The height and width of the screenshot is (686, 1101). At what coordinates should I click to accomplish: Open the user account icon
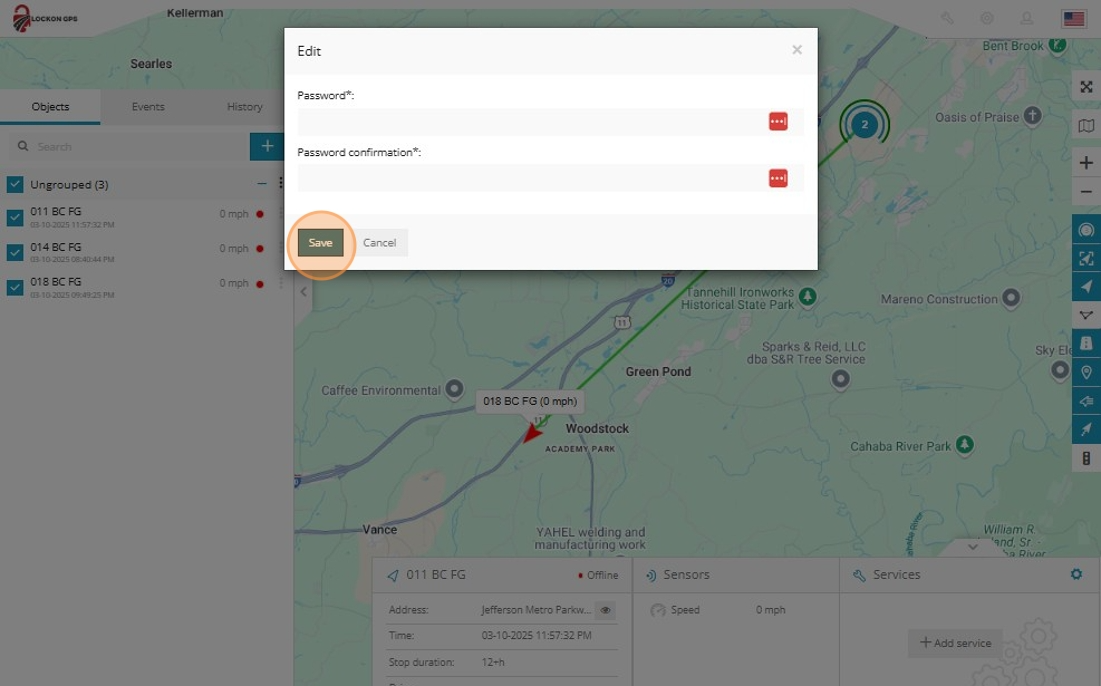[1027, 18]
